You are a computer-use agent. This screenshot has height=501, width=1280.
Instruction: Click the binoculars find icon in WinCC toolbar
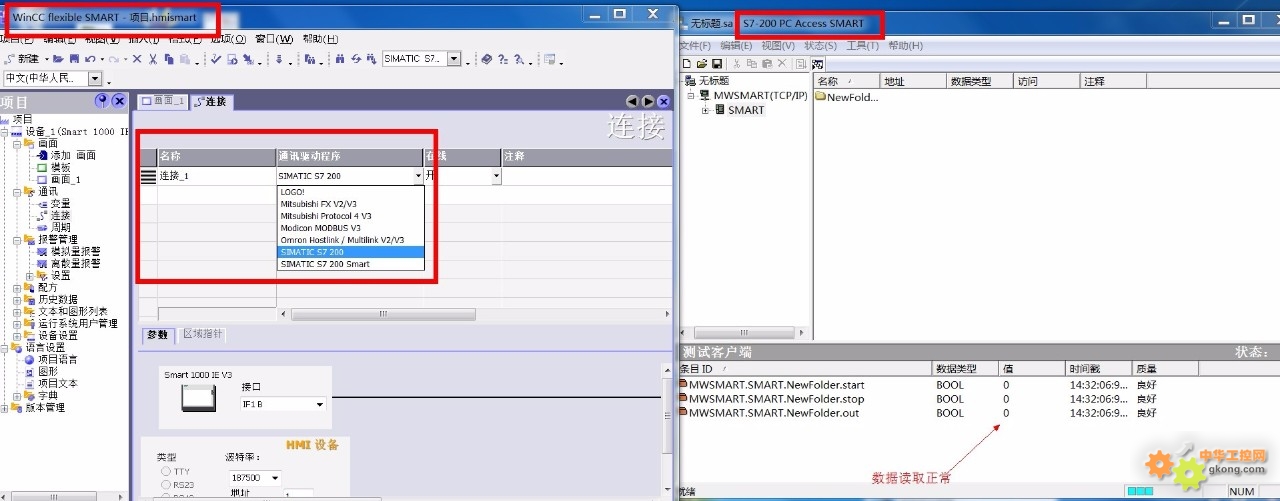[x=340, y=59]
